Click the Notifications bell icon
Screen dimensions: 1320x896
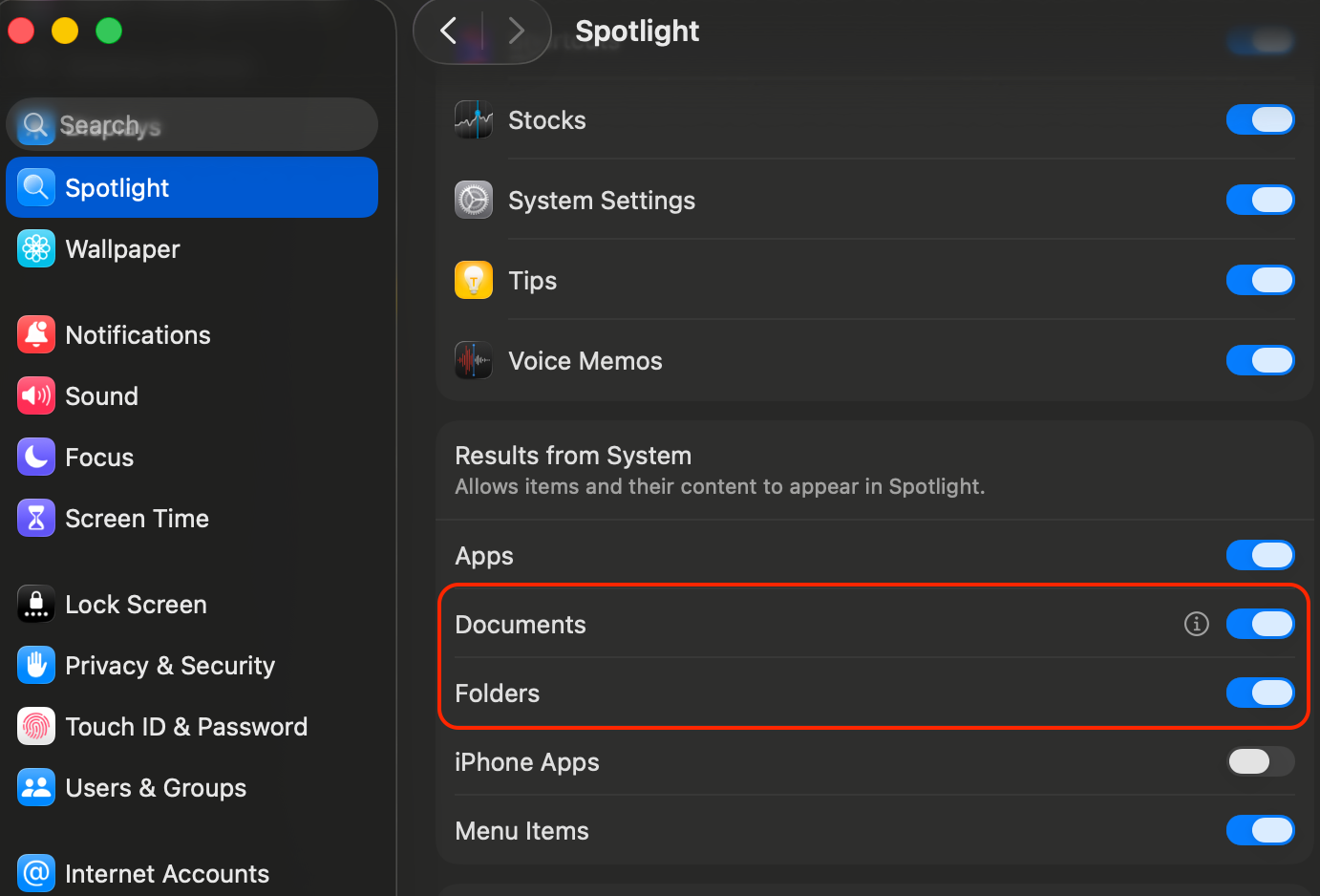pos(36,335)
